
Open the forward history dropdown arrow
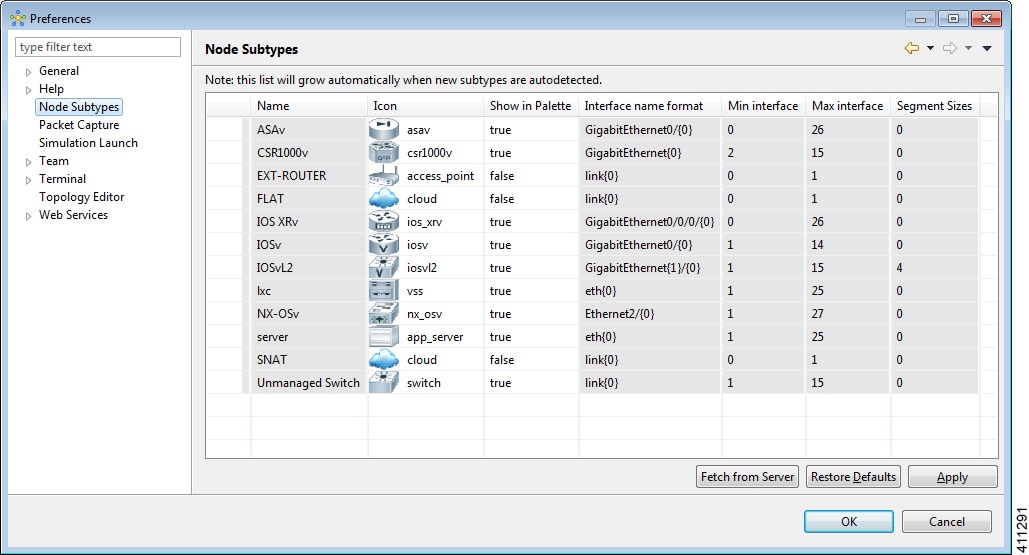[x=968, y=48]
